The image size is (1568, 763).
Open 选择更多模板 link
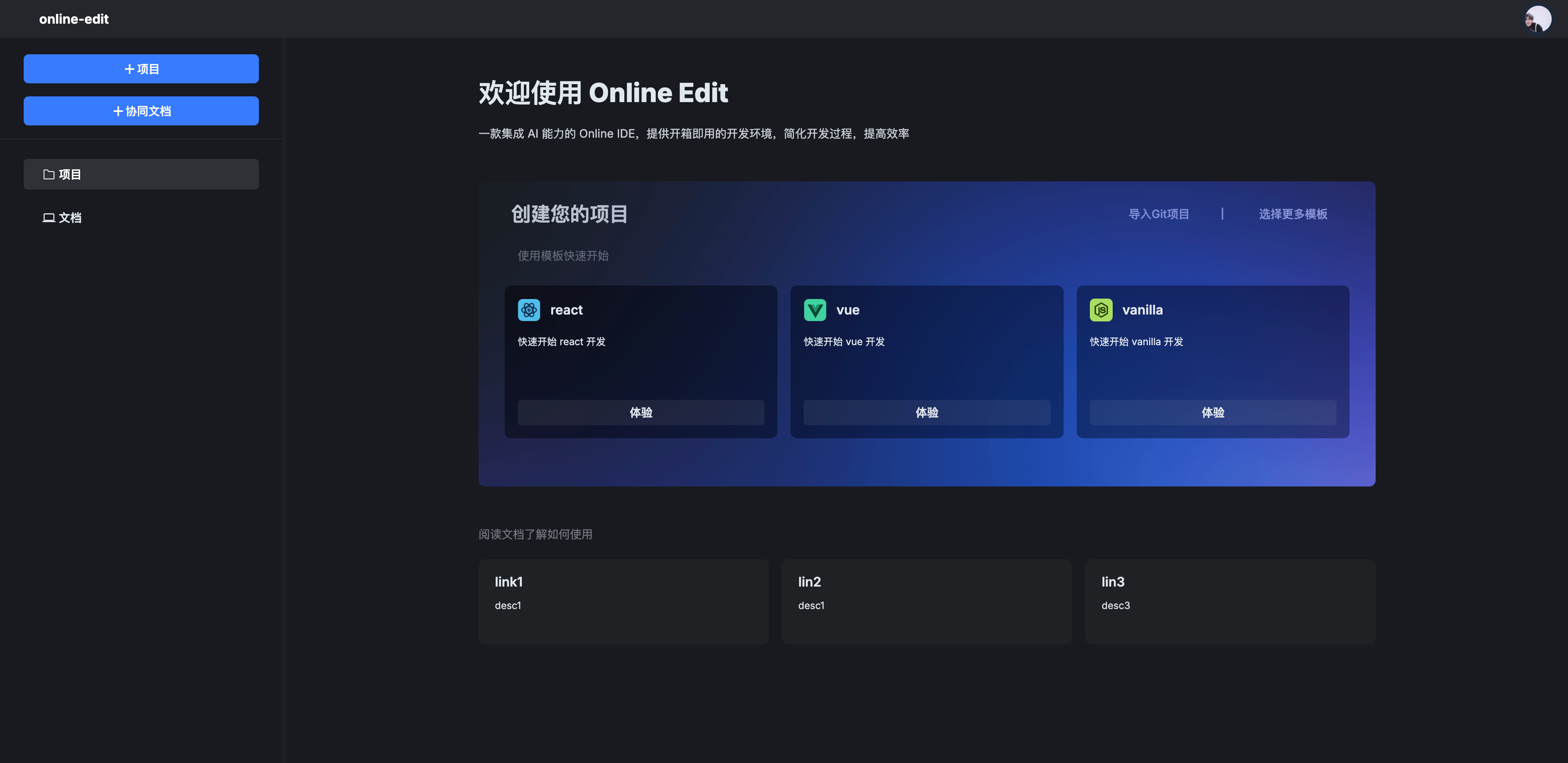pos(1293,214)
